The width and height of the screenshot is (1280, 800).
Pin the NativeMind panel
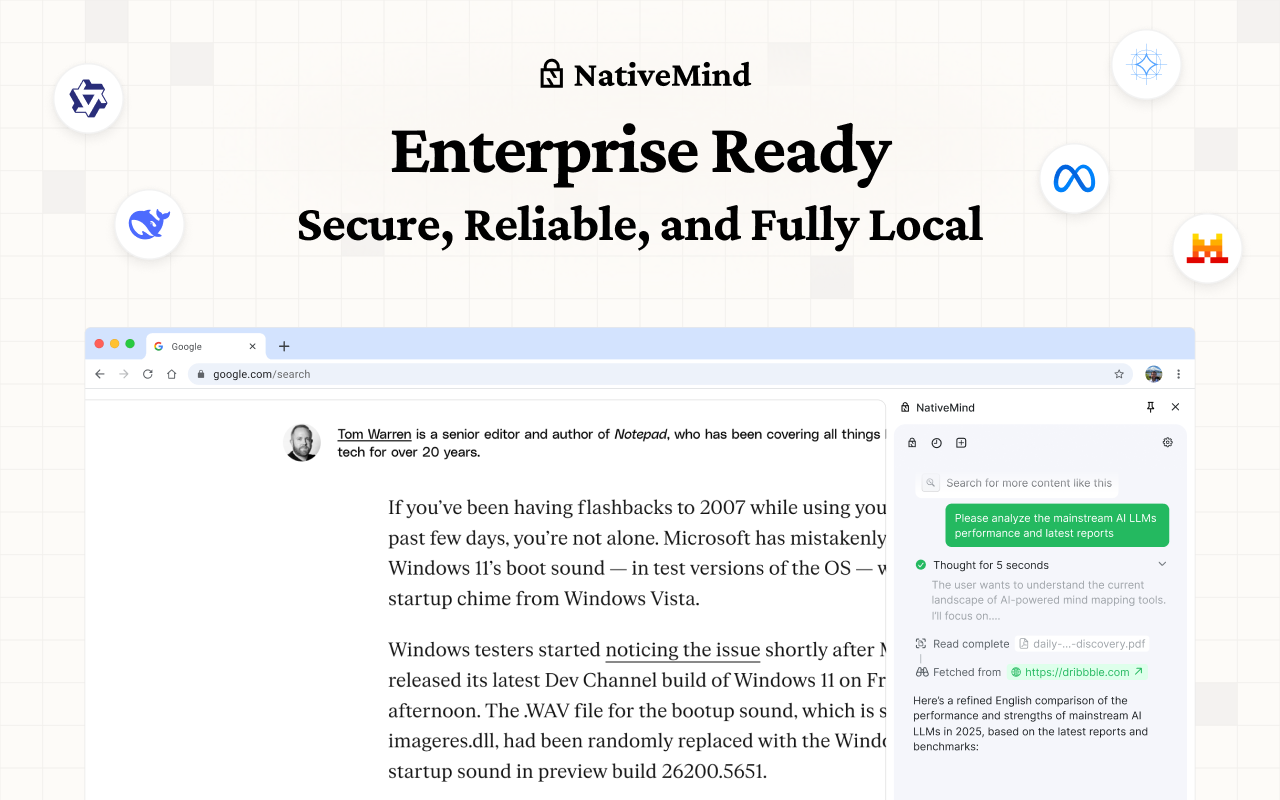[1151, 407]
